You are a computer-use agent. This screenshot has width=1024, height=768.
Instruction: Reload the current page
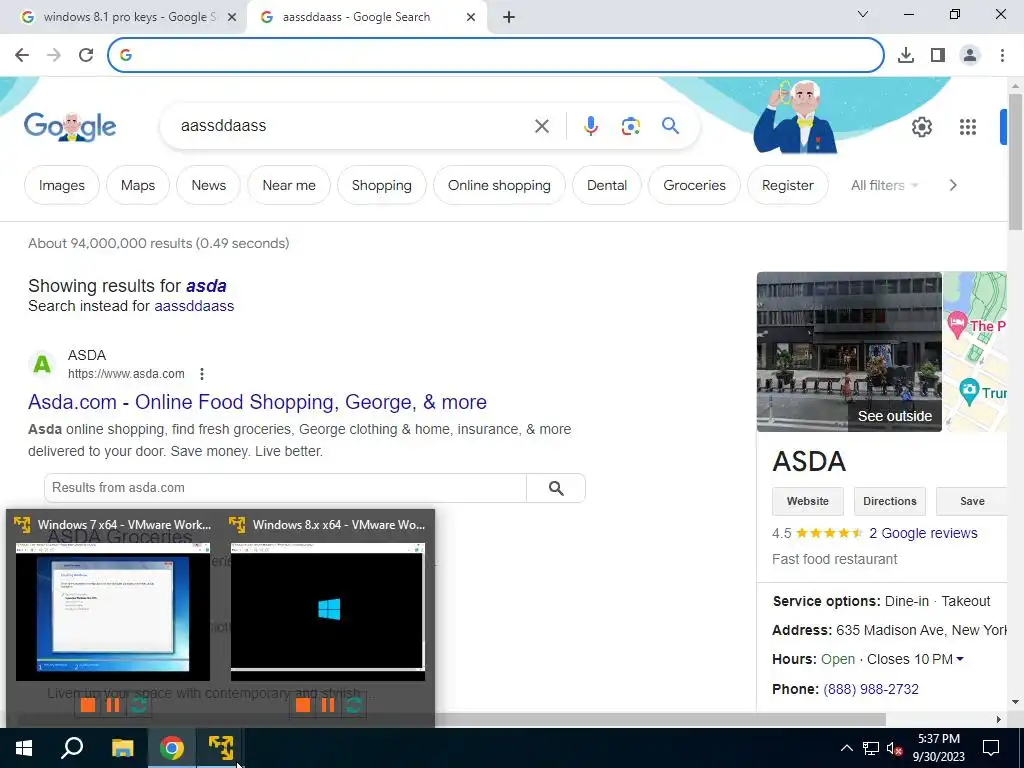coord(86,55)
